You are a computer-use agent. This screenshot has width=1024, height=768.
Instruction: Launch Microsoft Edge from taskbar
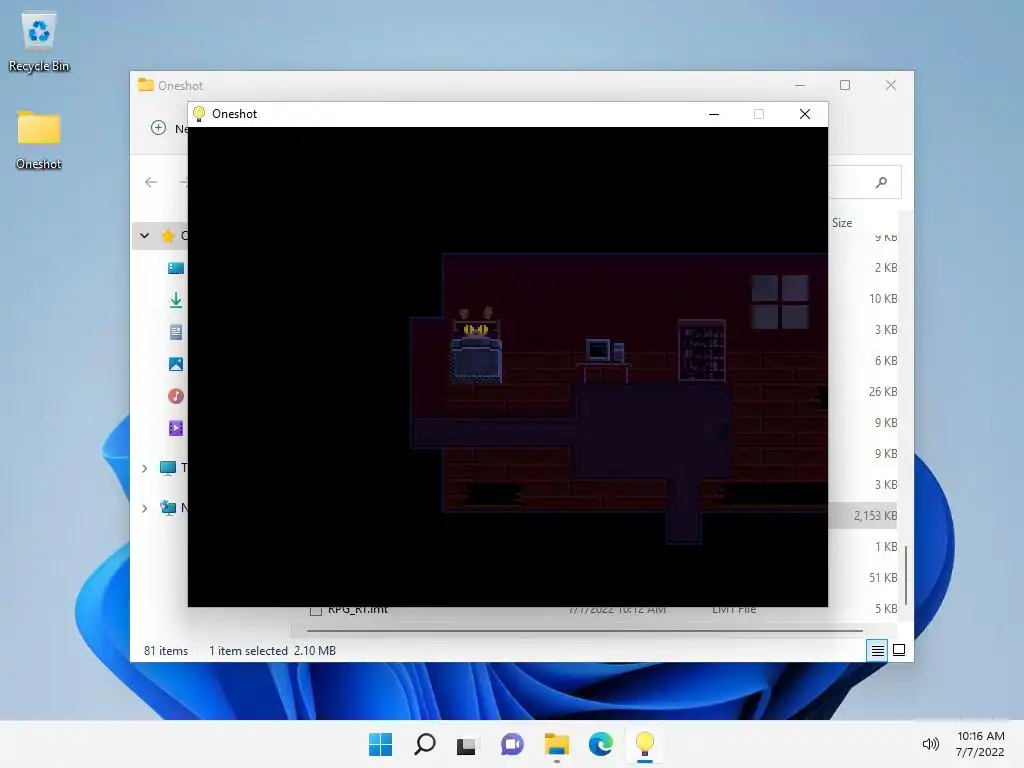pyautogui.click(x=600, y=744)
